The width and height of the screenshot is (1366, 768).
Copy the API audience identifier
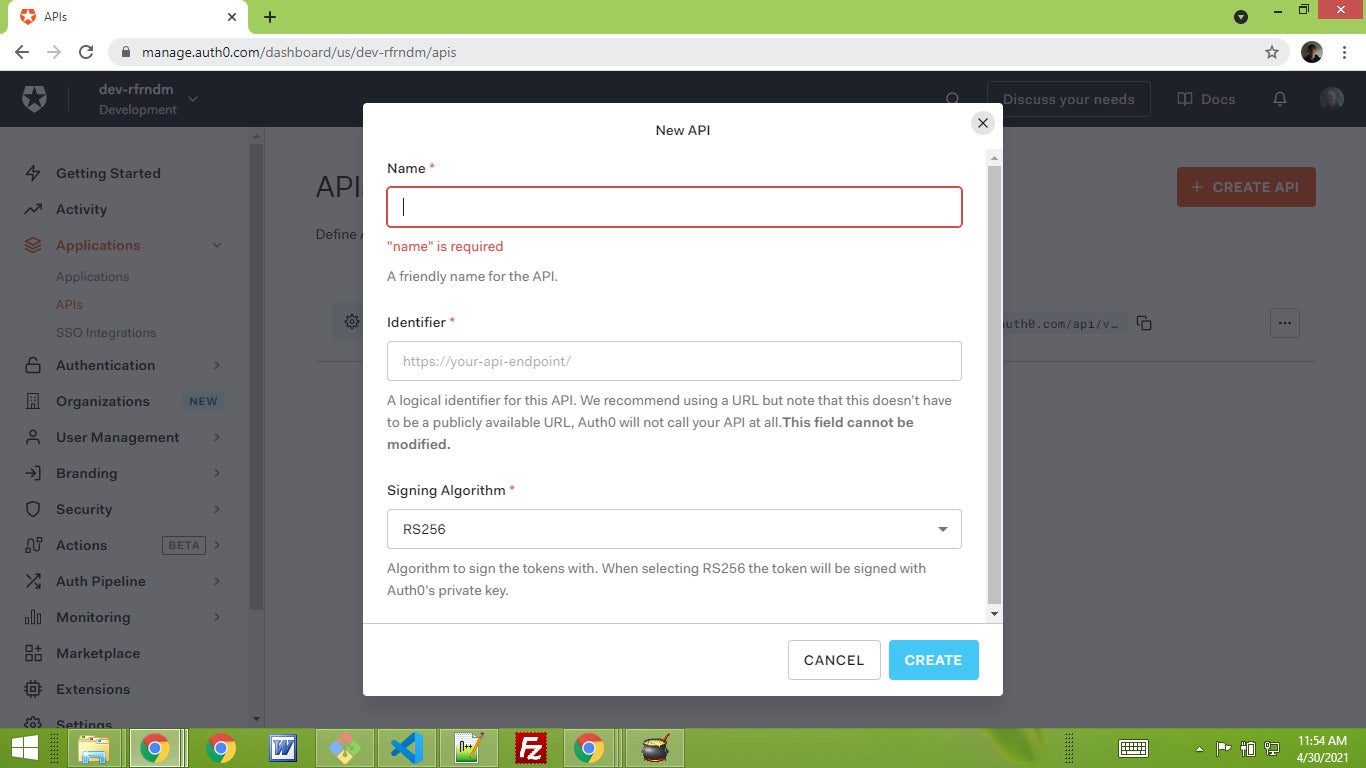tap(1144, 323)
